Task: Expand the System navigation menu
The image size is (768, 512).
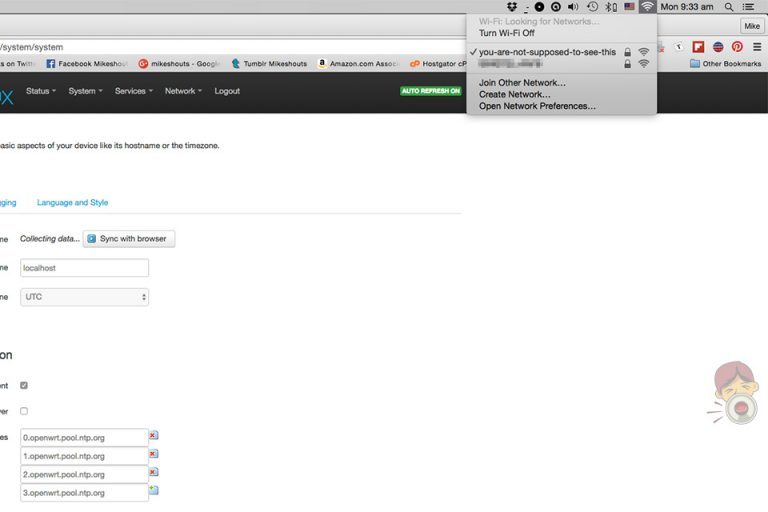Action: point(84,91)
